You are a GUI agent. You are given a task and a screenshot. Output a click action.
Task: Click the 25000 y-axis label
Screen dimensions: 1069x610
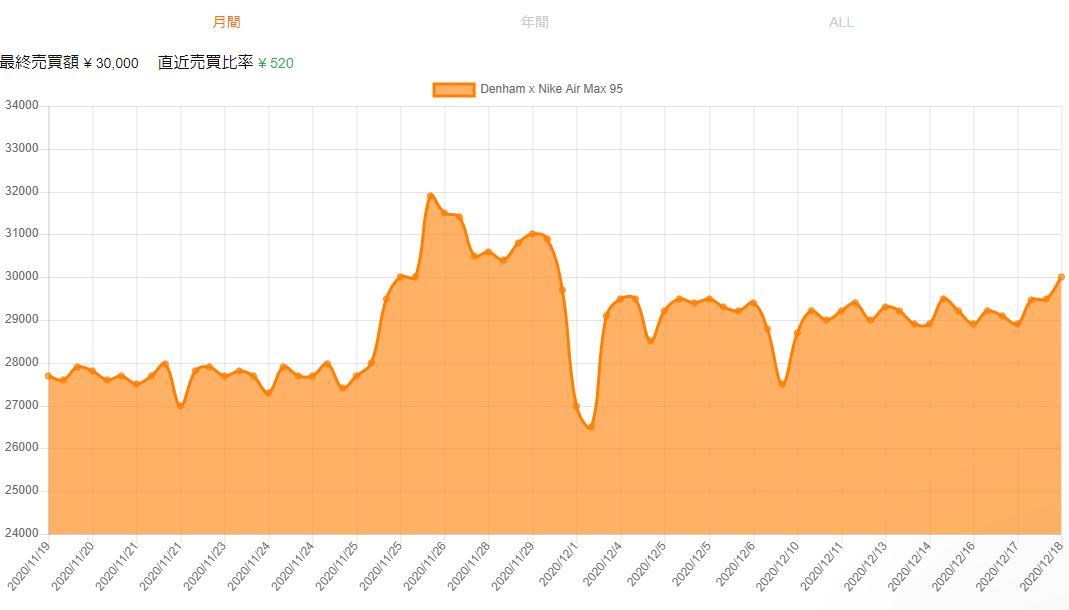(22, 490)
